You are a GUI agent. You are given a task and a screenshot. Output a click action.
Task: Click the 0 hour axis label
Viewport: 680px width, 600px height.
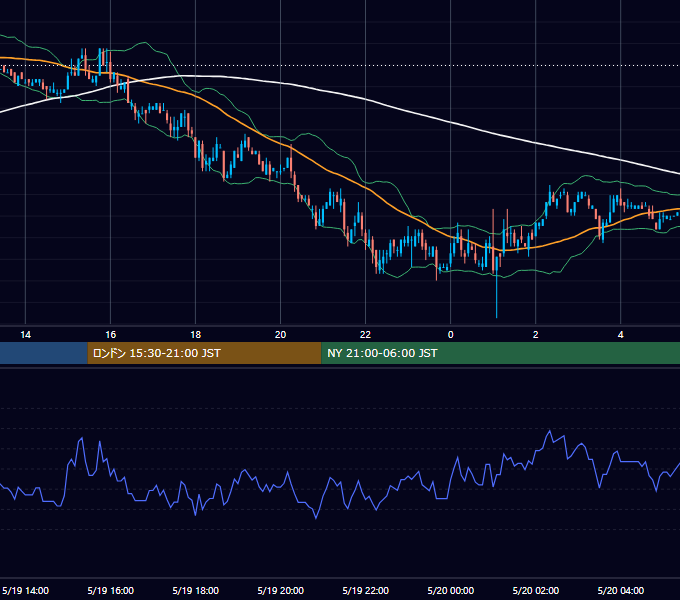coord(451,335)
